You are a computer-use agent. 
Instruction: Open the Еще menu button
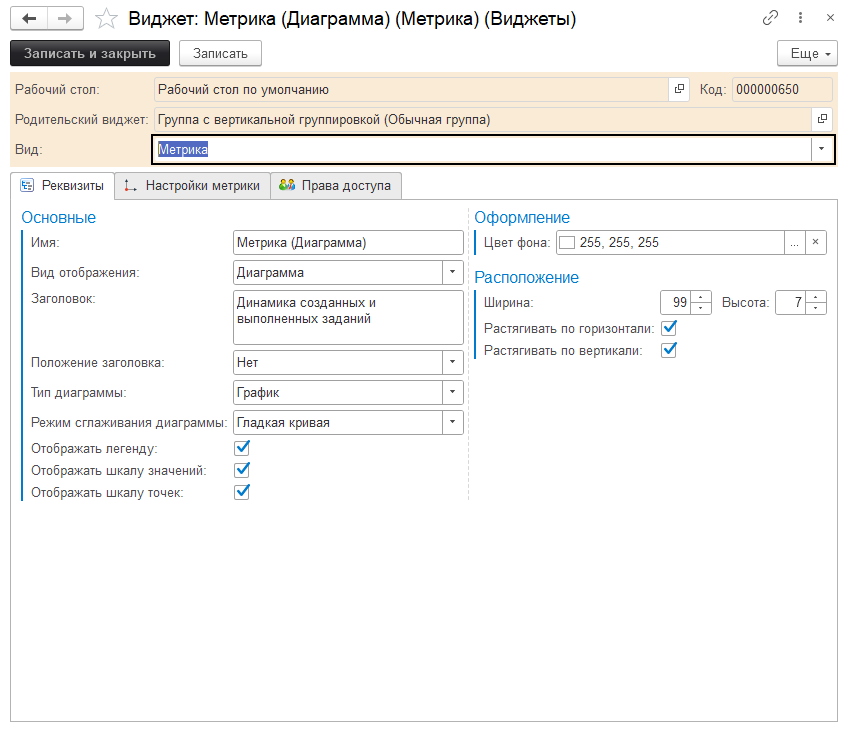click(x=806, y=53)
